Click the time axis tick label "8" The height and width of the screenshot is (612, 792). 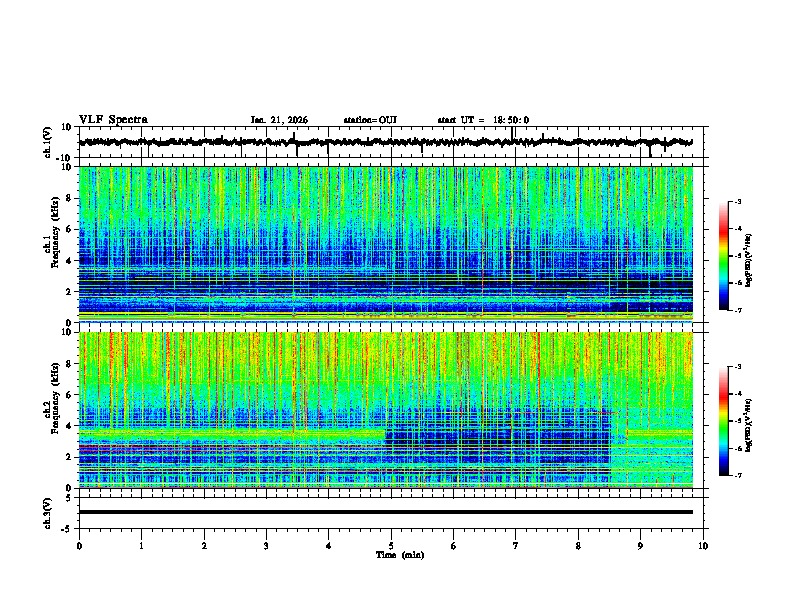tap(578, 546)
